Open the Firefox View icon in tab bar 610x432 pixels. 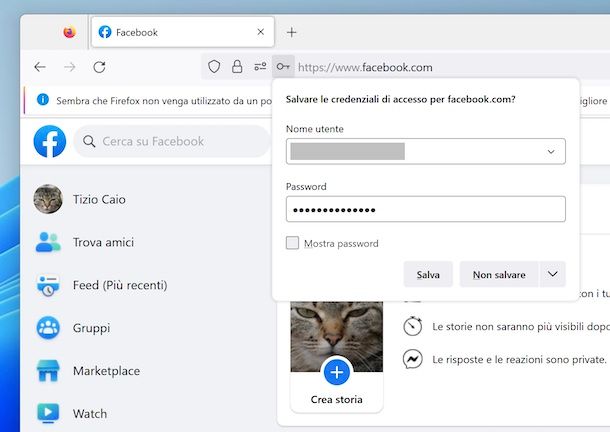click(69, 32)
